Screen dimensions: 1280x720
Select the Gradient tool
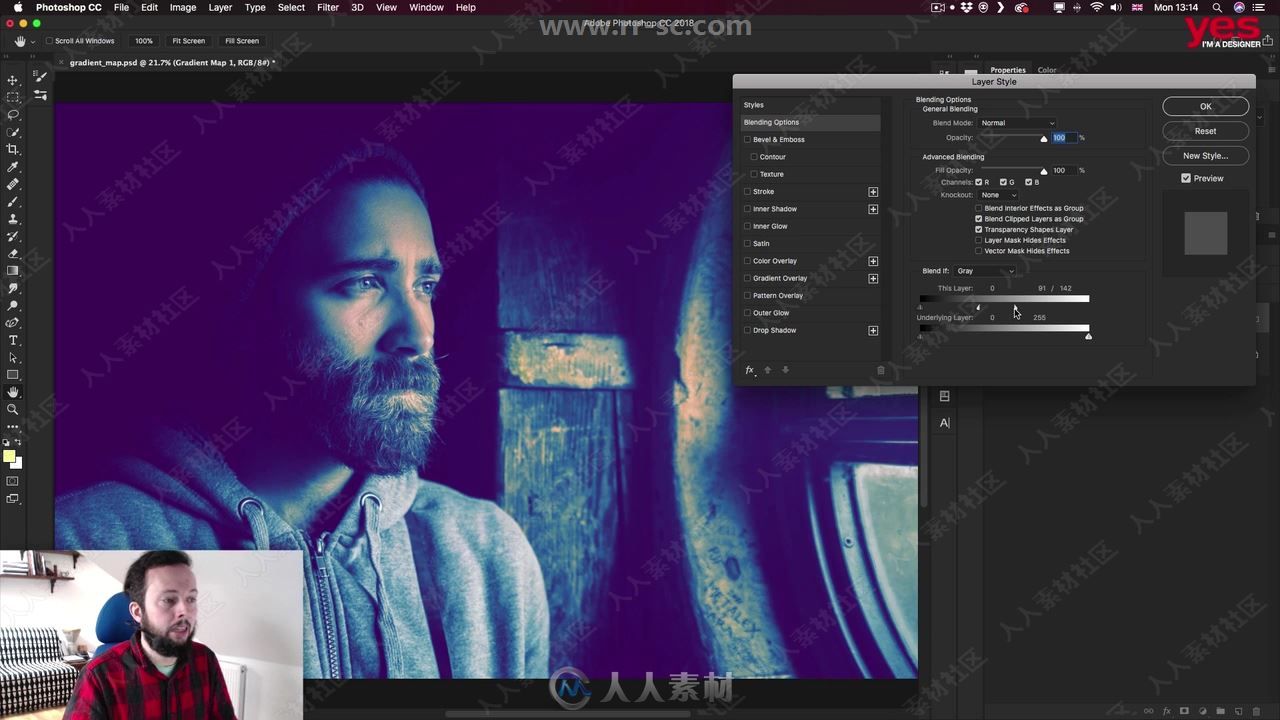[x=13, y=271]
